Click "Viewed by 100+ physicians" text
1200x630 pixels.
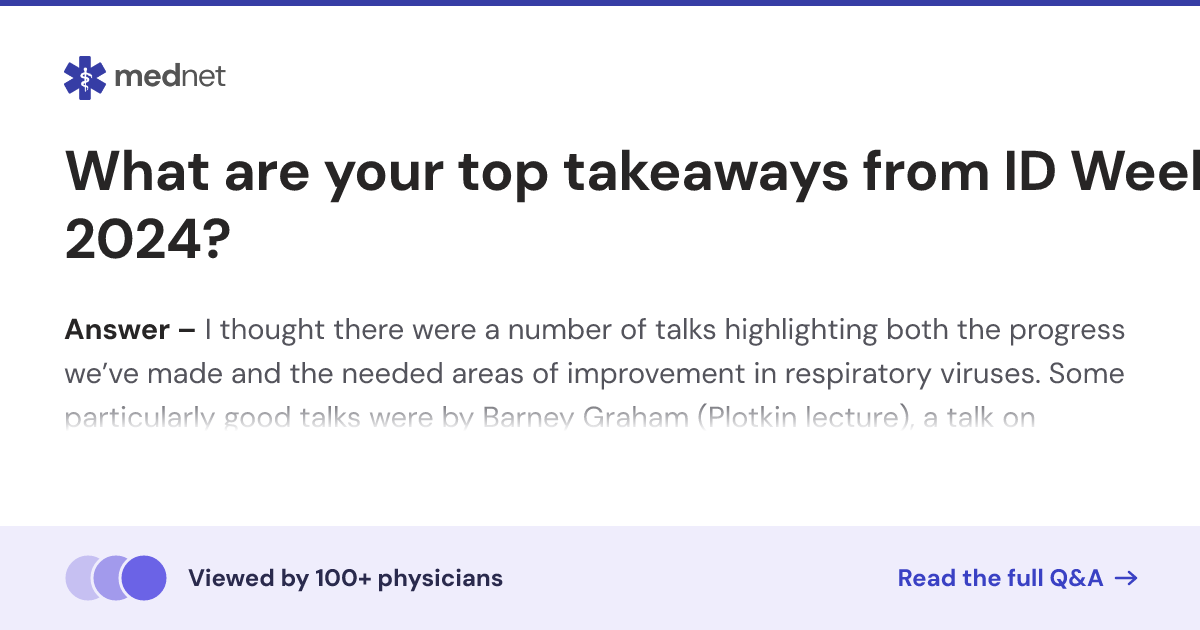345,578
